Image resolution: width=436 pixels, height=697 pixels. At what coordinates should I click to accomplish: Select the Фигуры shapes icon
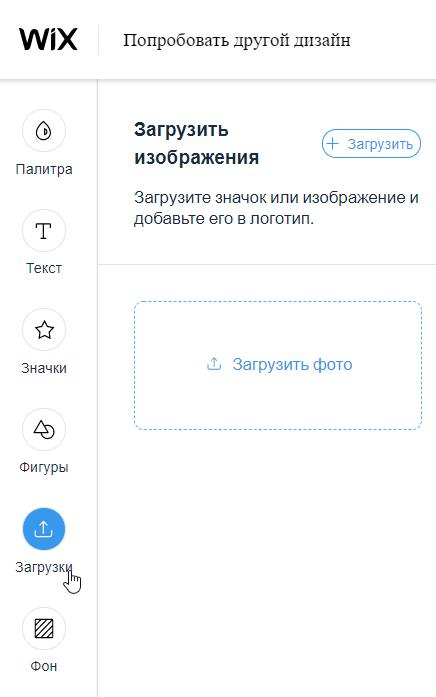pyautogui.click(x=44, y=429)
